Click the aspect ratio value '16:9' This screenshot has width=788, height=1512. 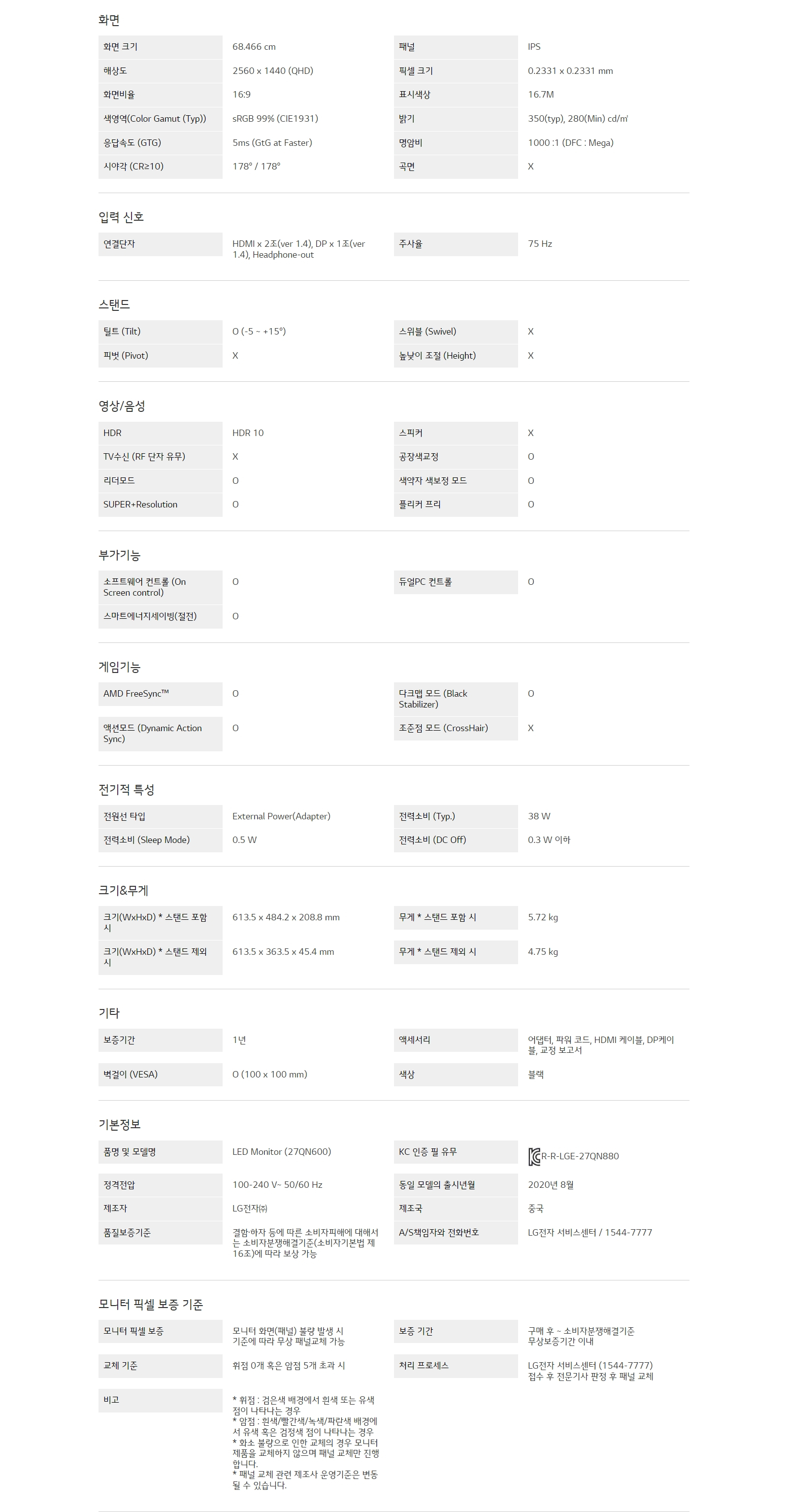pyautogui.click(x=241, y=95)
